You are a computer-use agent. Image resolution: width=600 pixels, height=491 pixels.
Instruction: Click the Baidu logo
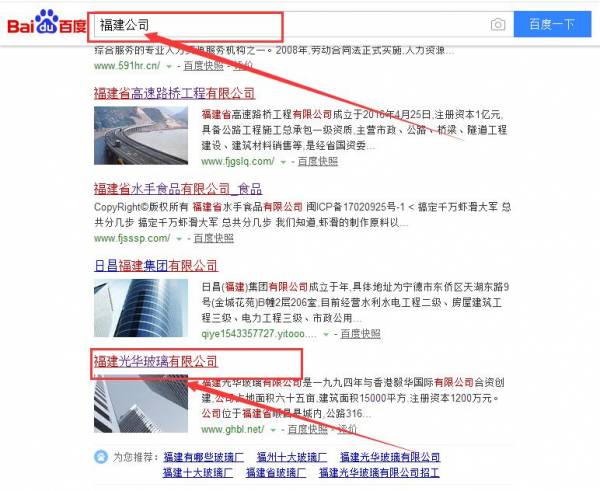(x=47, y=23)
